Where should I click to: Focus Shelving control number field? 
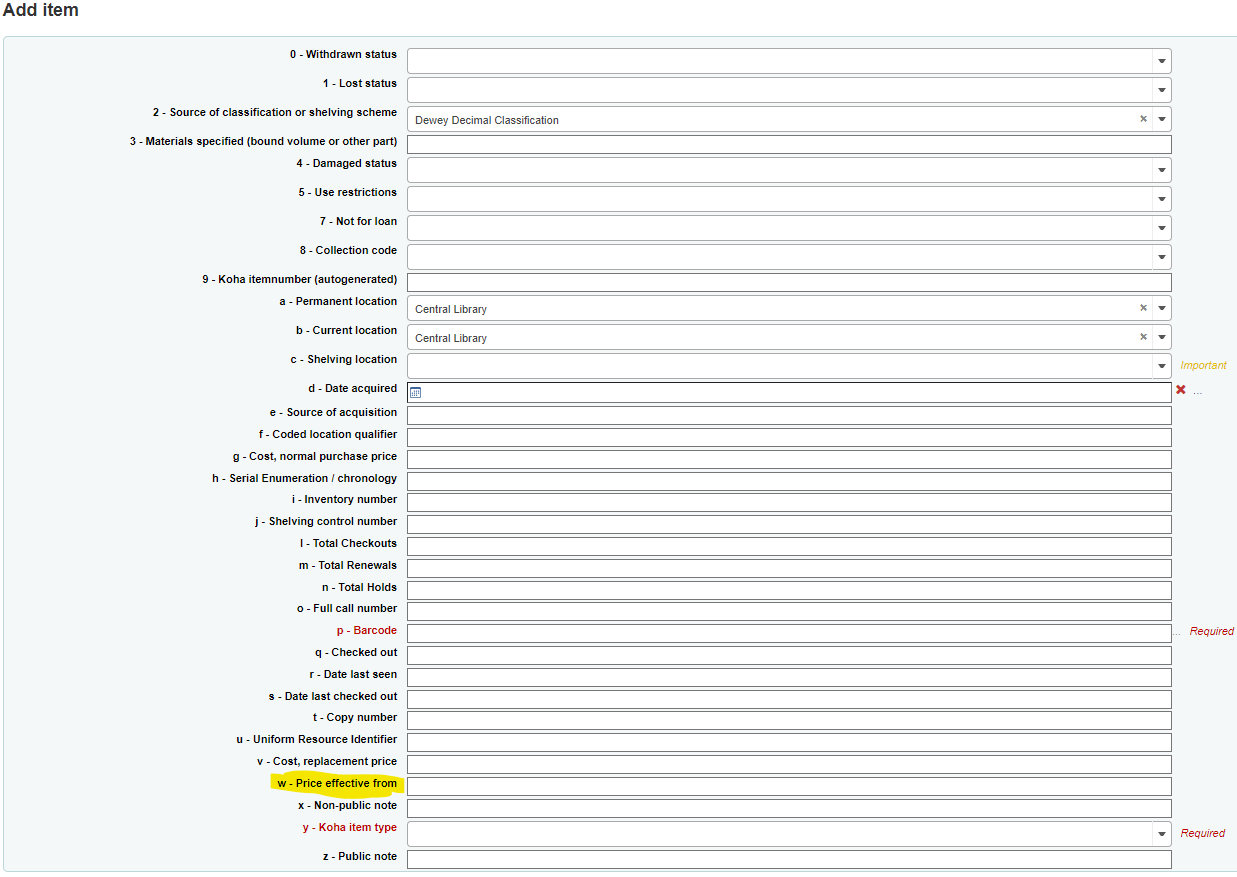pos(789,524)
